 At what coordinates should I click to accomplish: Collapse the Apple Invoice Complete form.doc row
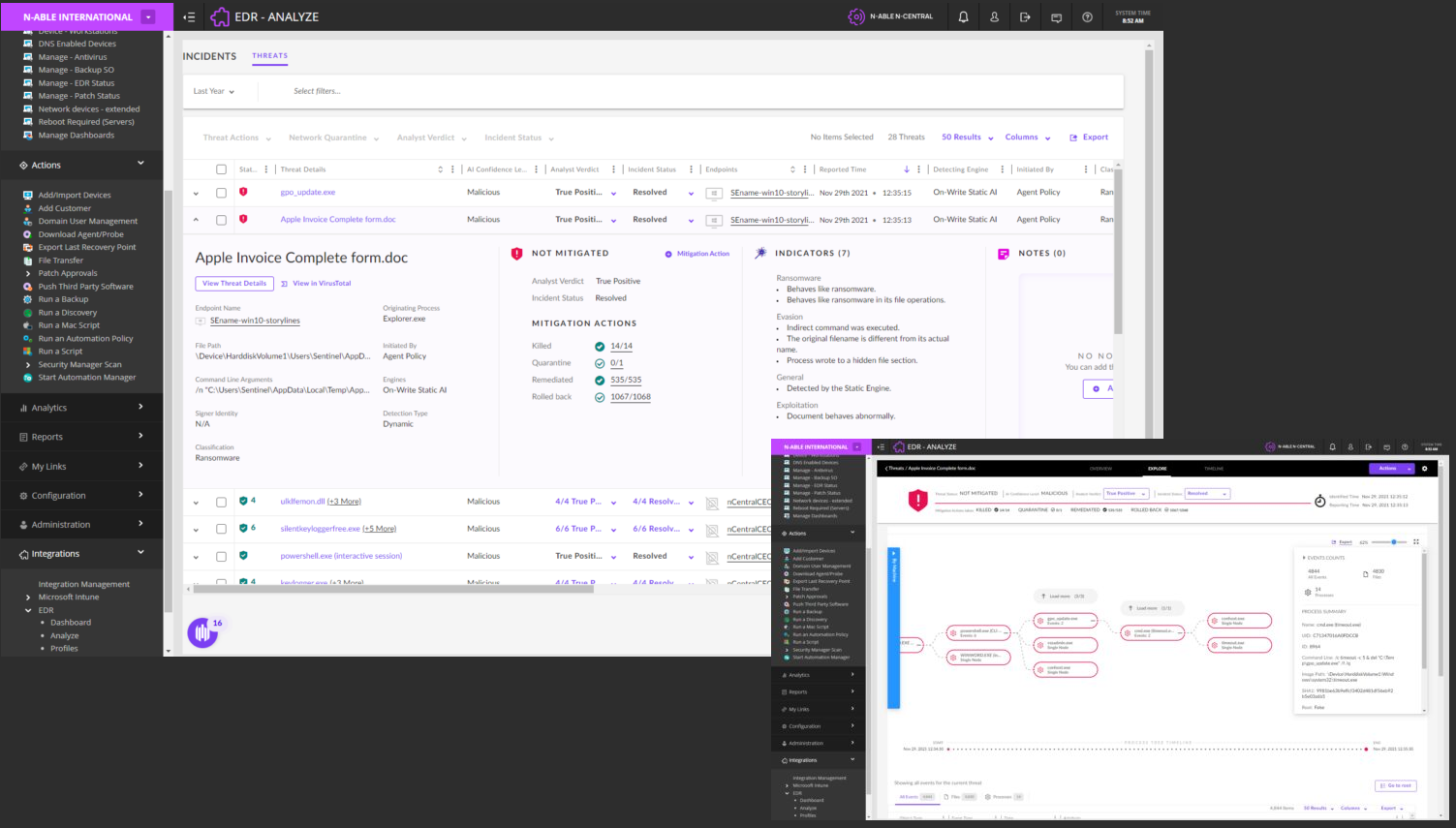tap(196, 220)
